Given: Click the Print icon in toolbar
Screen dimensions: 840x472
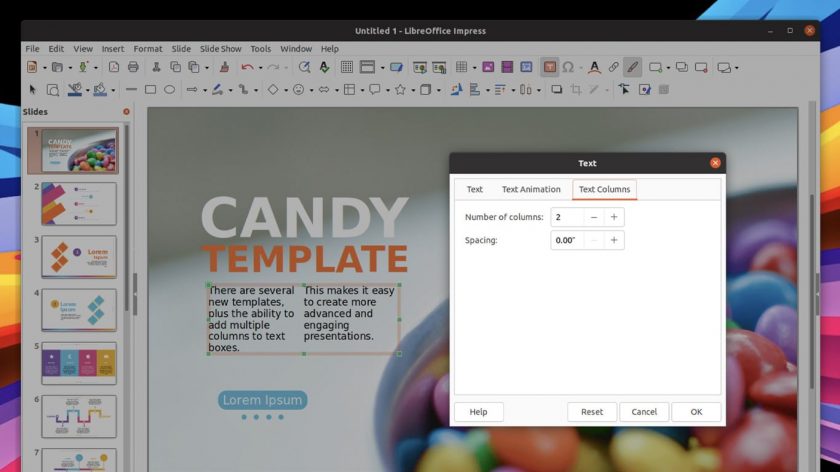Looking at the screenshot, I should coord(133,67).
